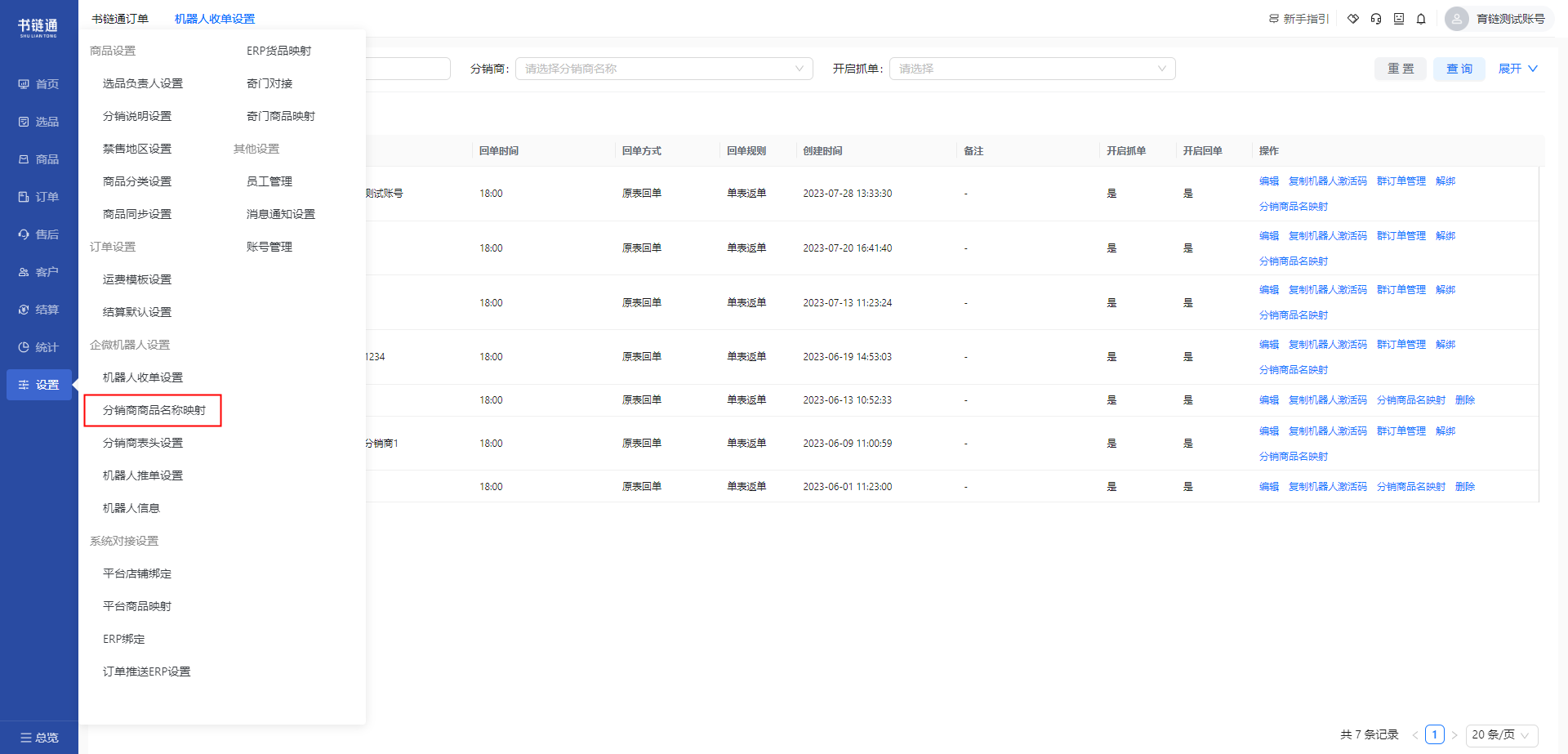Open 机器人推单设置 menu item
This screenshot has width=1568, height=754.
click(x=143, y=475)
